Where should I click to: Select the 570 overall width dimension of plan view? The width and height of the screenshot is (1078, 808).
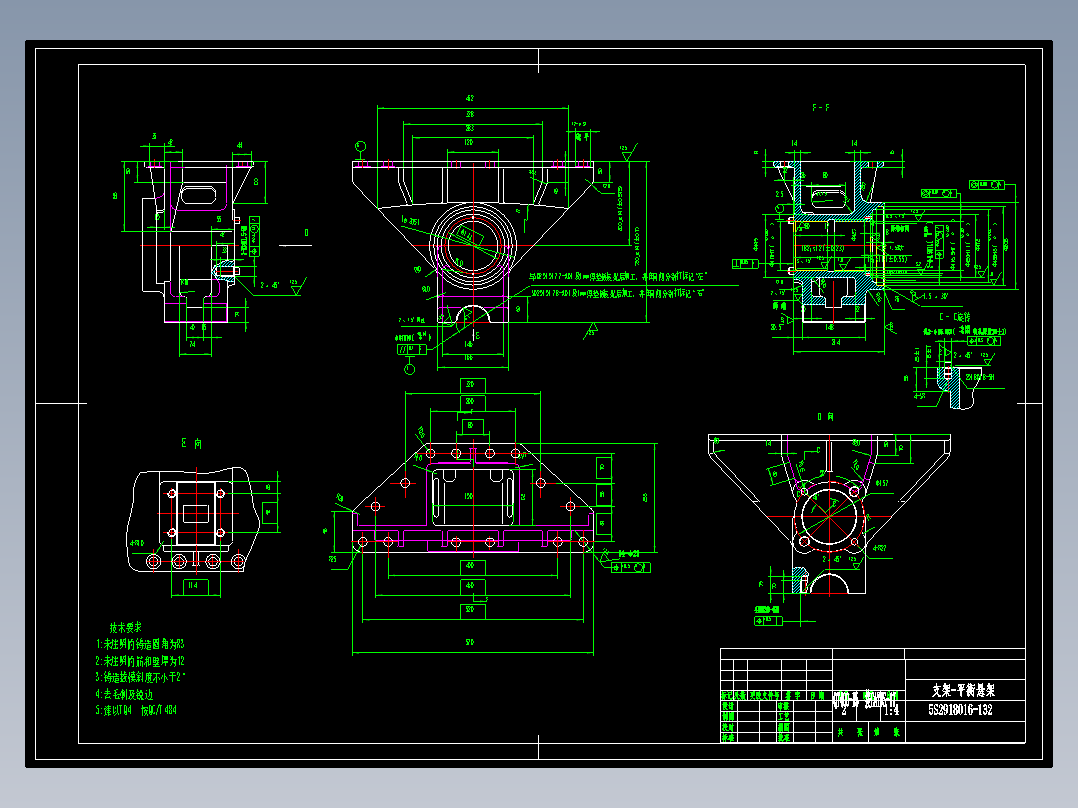[x=470, y=642]
